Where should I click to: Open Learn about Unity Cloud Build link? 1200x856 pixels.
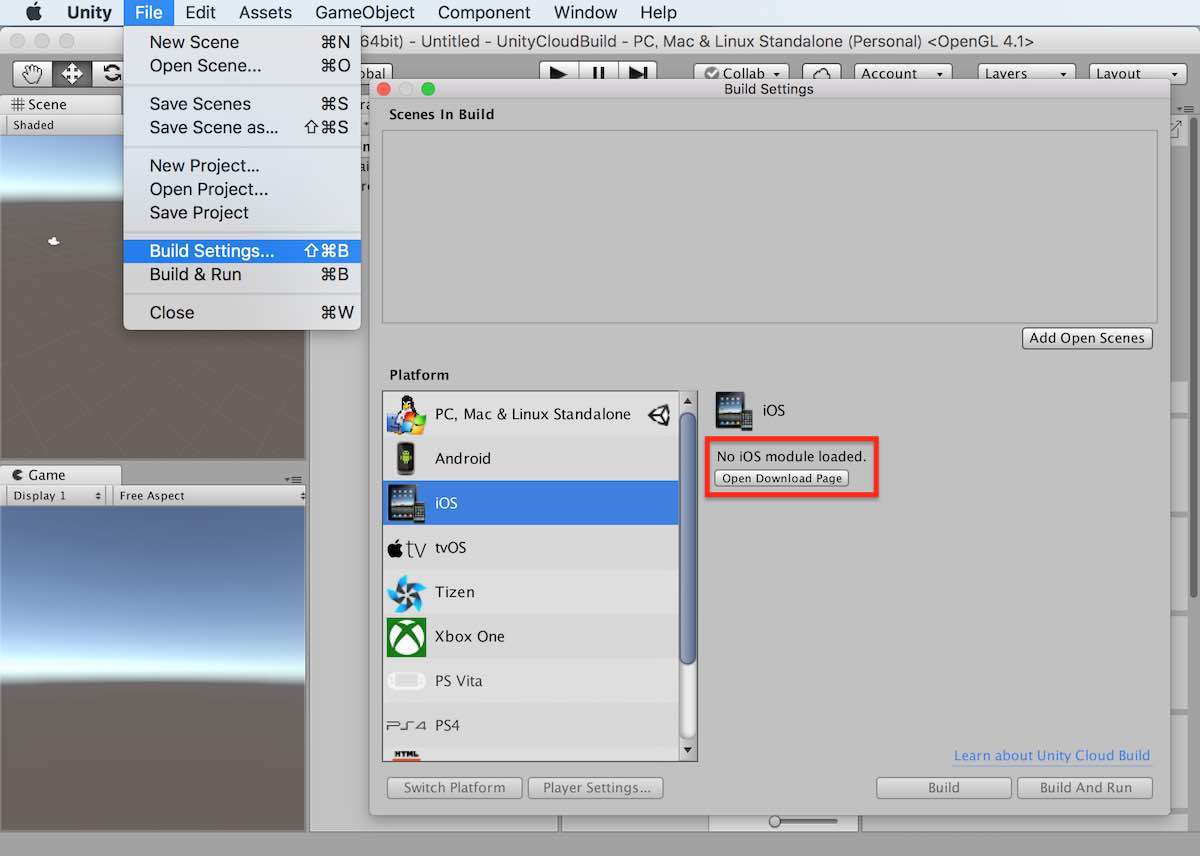1052,755
